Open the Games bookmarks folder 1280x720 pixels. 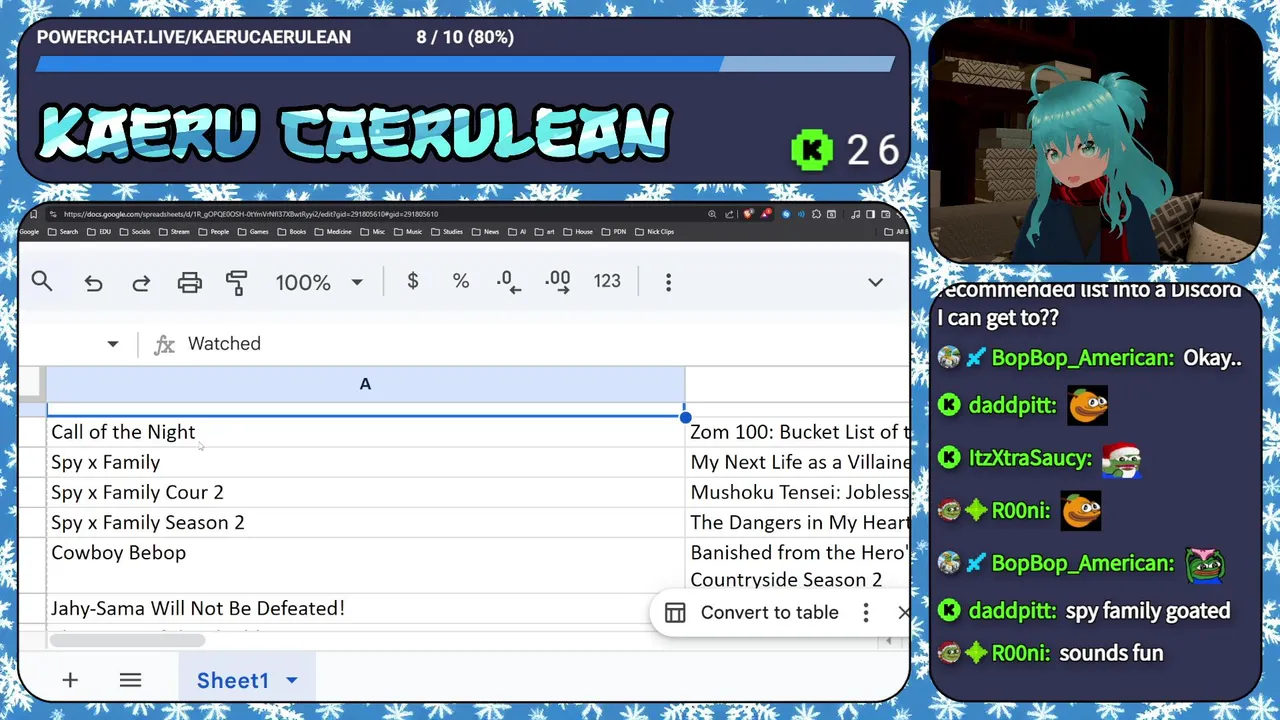click(x=254, y=232)
